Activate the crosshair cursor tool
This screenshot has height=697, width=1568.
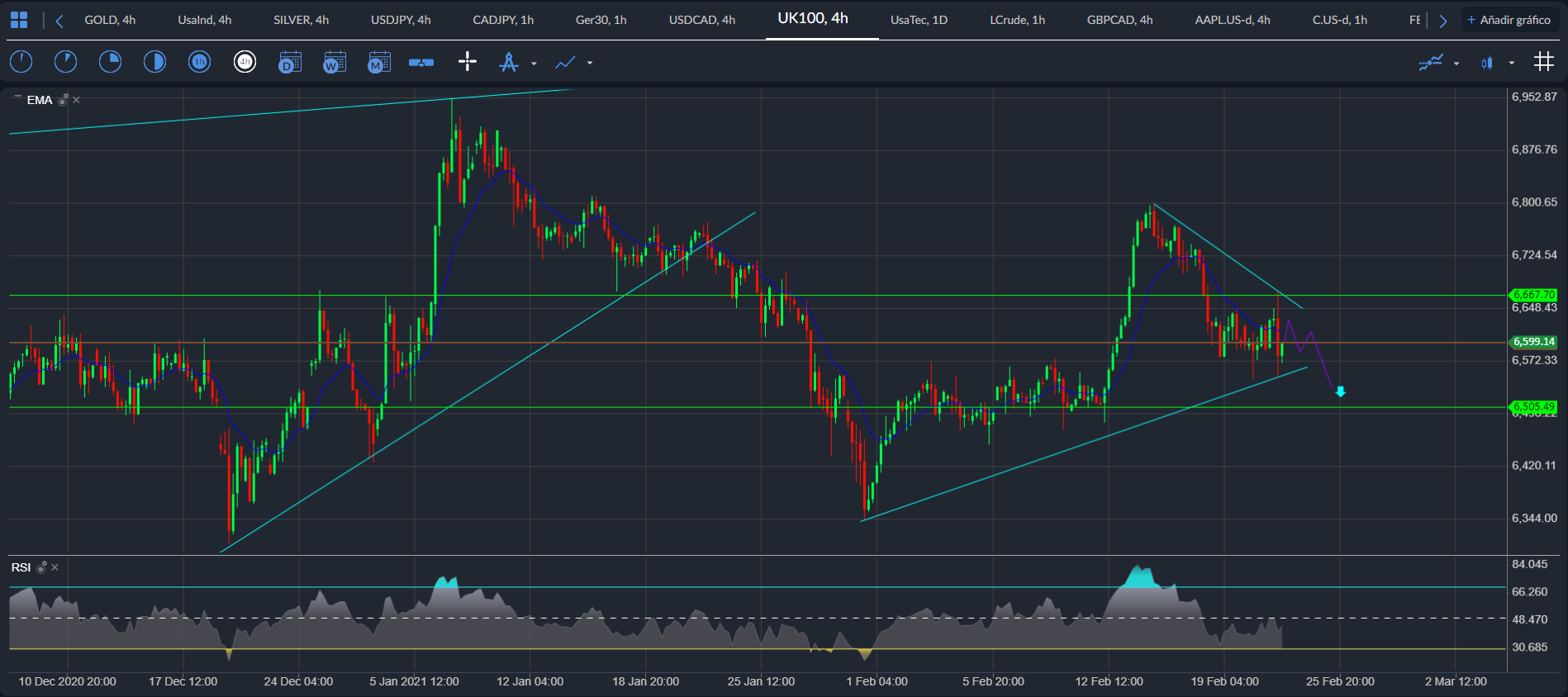click(x=468, y=62)
